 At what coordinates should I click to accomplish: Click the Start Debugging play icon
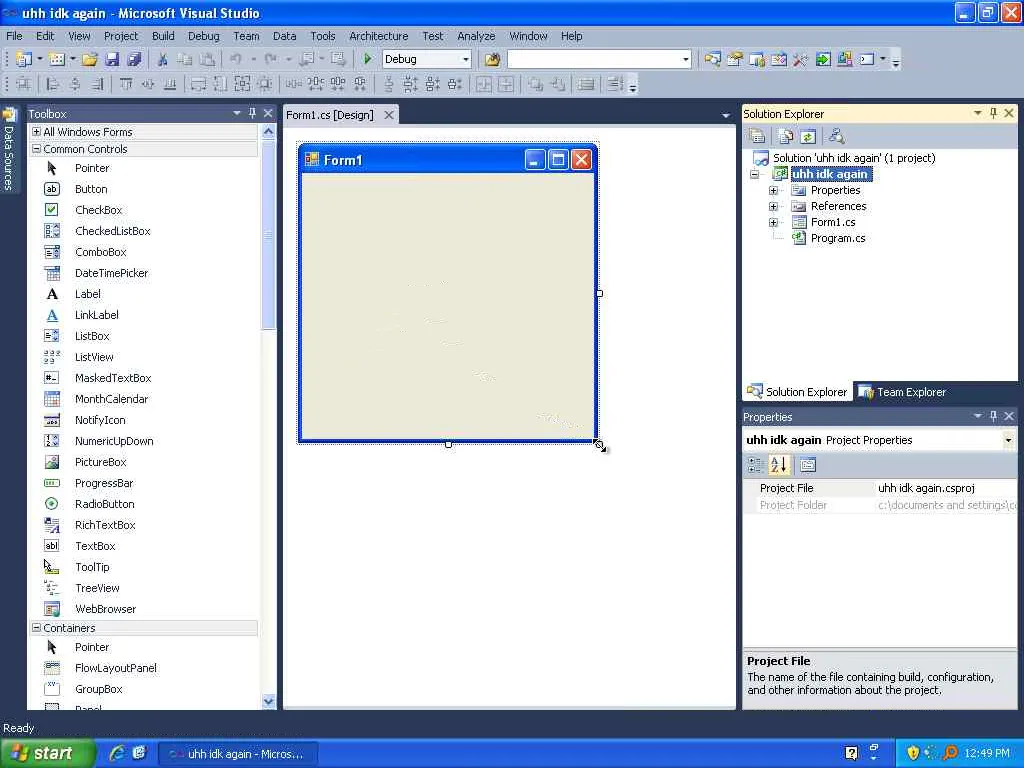tap(367, 59)
